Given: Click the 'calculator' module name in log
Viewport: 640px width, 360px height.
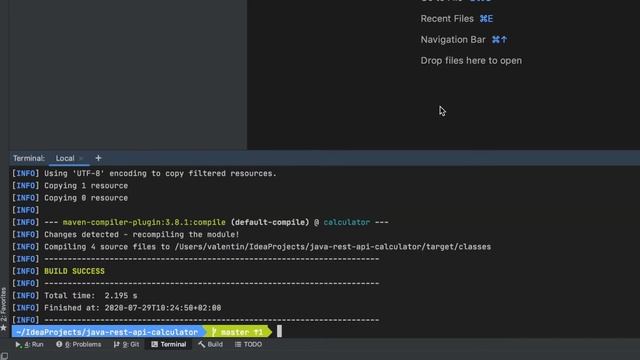Looking at the screenshot, I should [347, 222].
